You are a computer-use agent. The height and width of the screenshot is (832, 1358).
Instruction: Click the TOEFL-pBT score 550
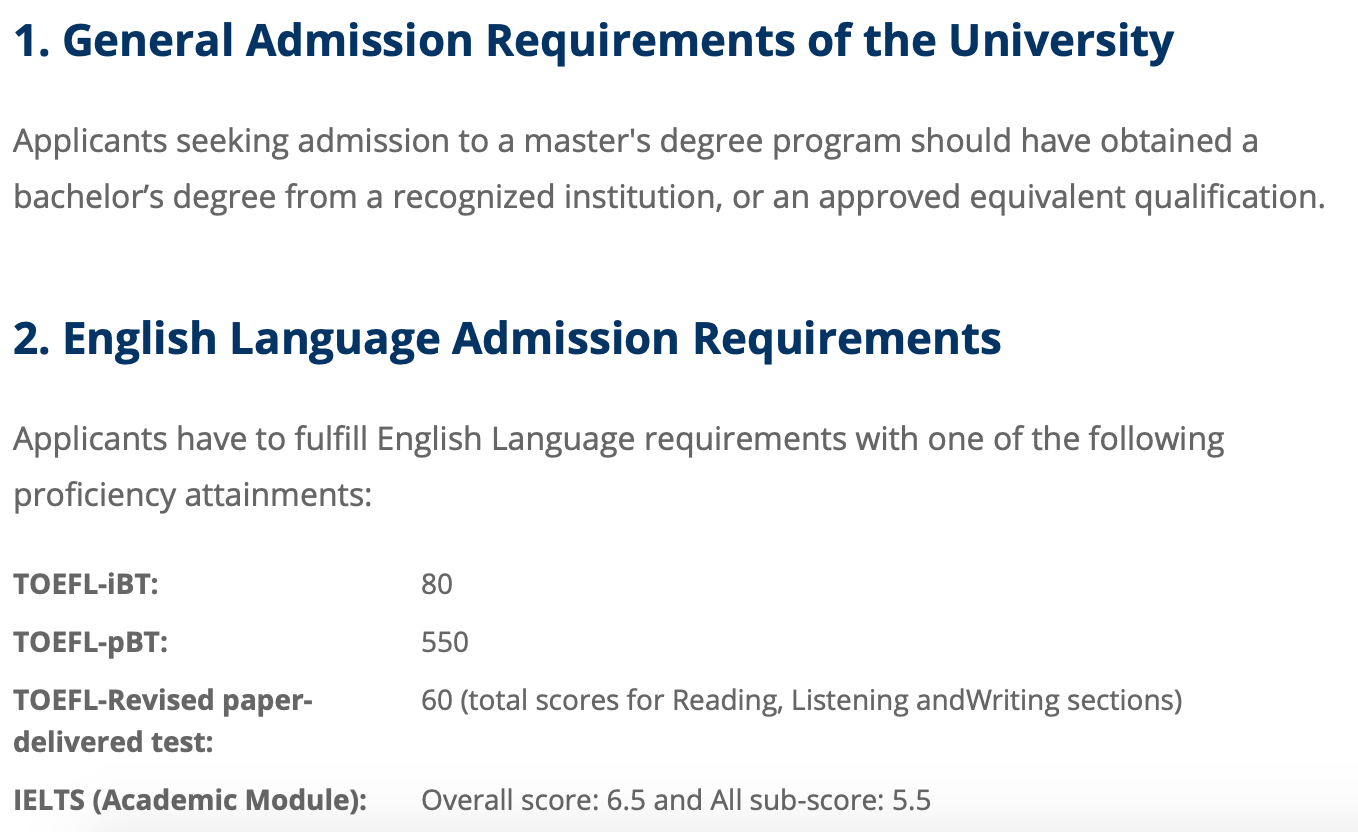click(x=445, y=642)
